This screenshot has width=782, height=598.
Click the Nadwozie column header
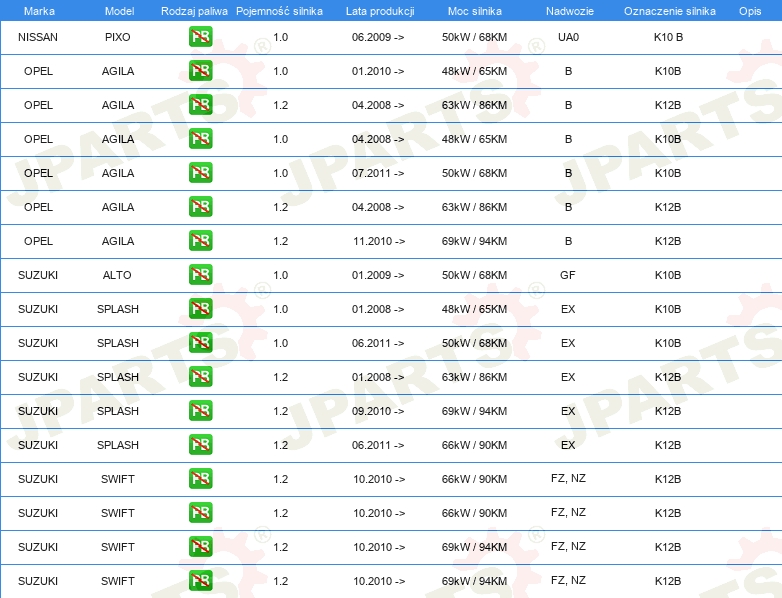coord(570,11)
